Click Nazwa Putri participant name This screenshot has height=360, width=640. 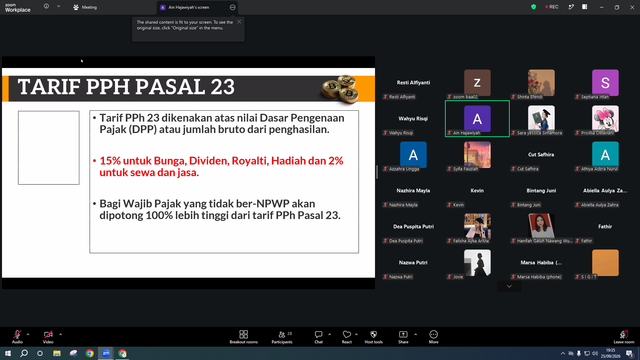coord(413,262)
